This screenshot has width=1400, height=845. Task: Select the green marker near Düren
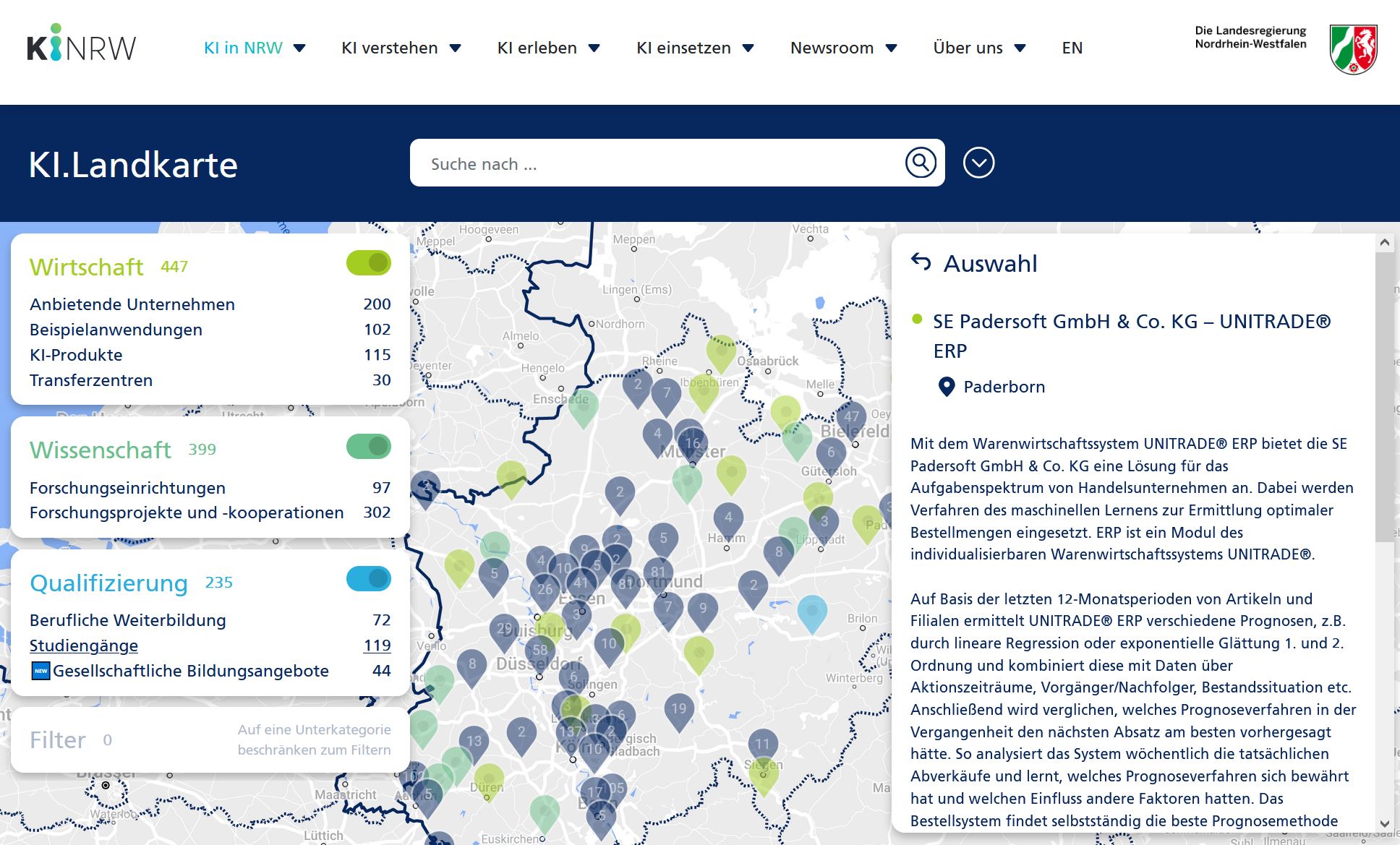pos(489,781)
